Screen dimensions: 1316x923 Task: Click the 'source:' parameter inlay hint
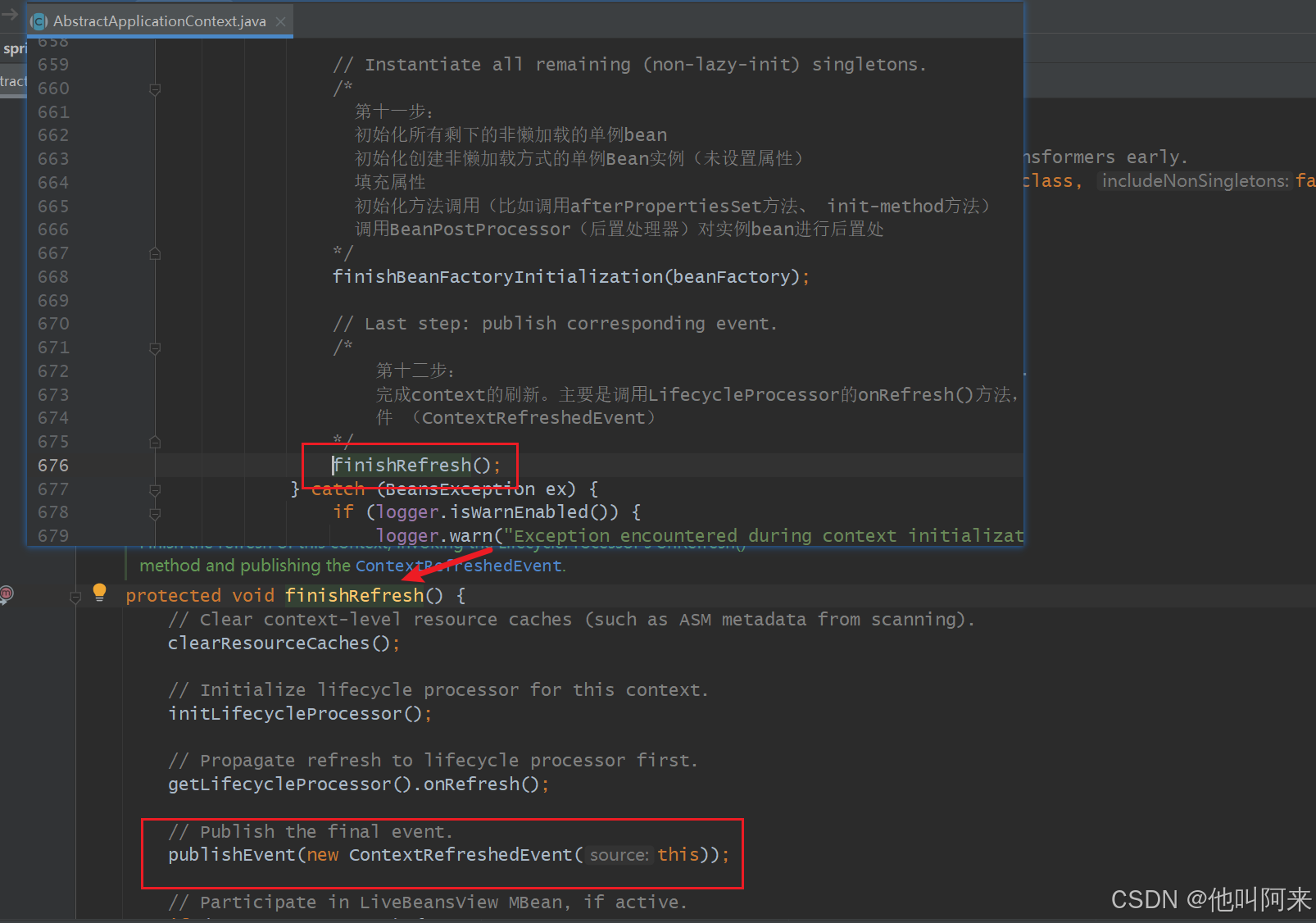619,855
